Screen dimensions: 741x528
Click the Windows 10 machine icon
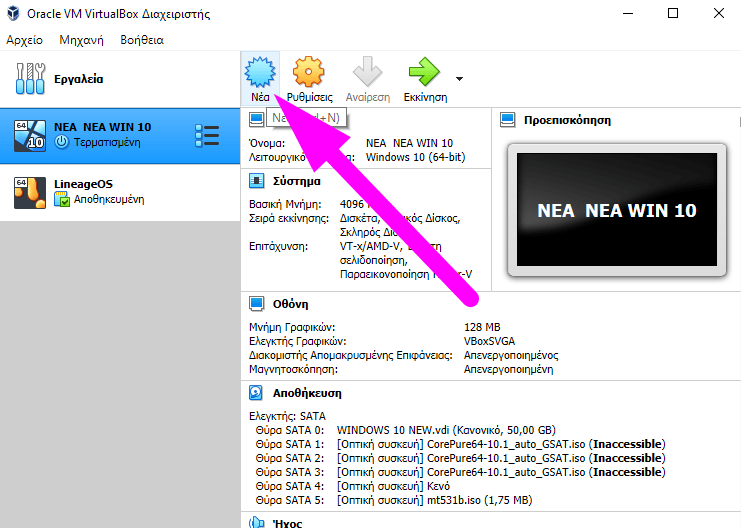[x=30, y=136]
